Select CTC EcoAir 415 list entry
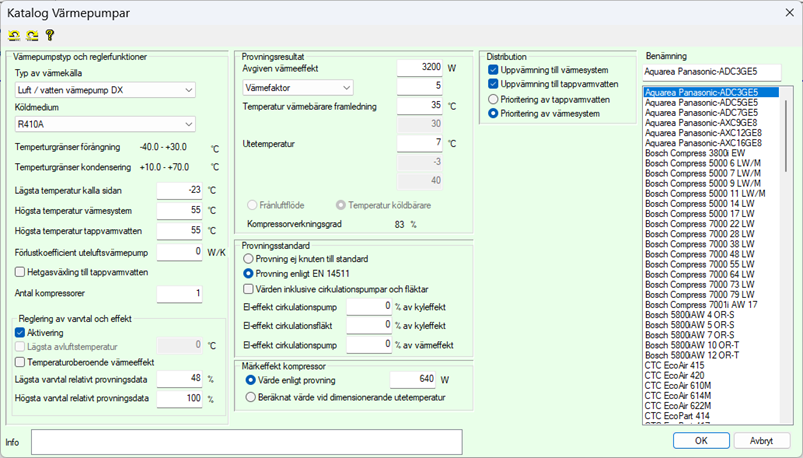Viewport: 803px width, 458px height. 679,365
